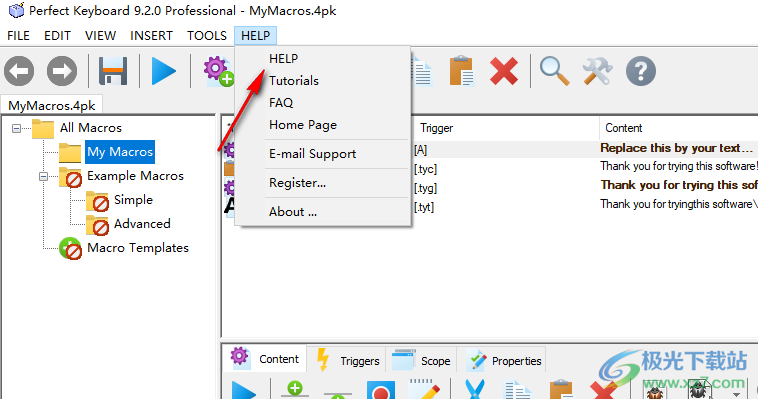Click the back navigation arrow icon

[x=19, y=71]
